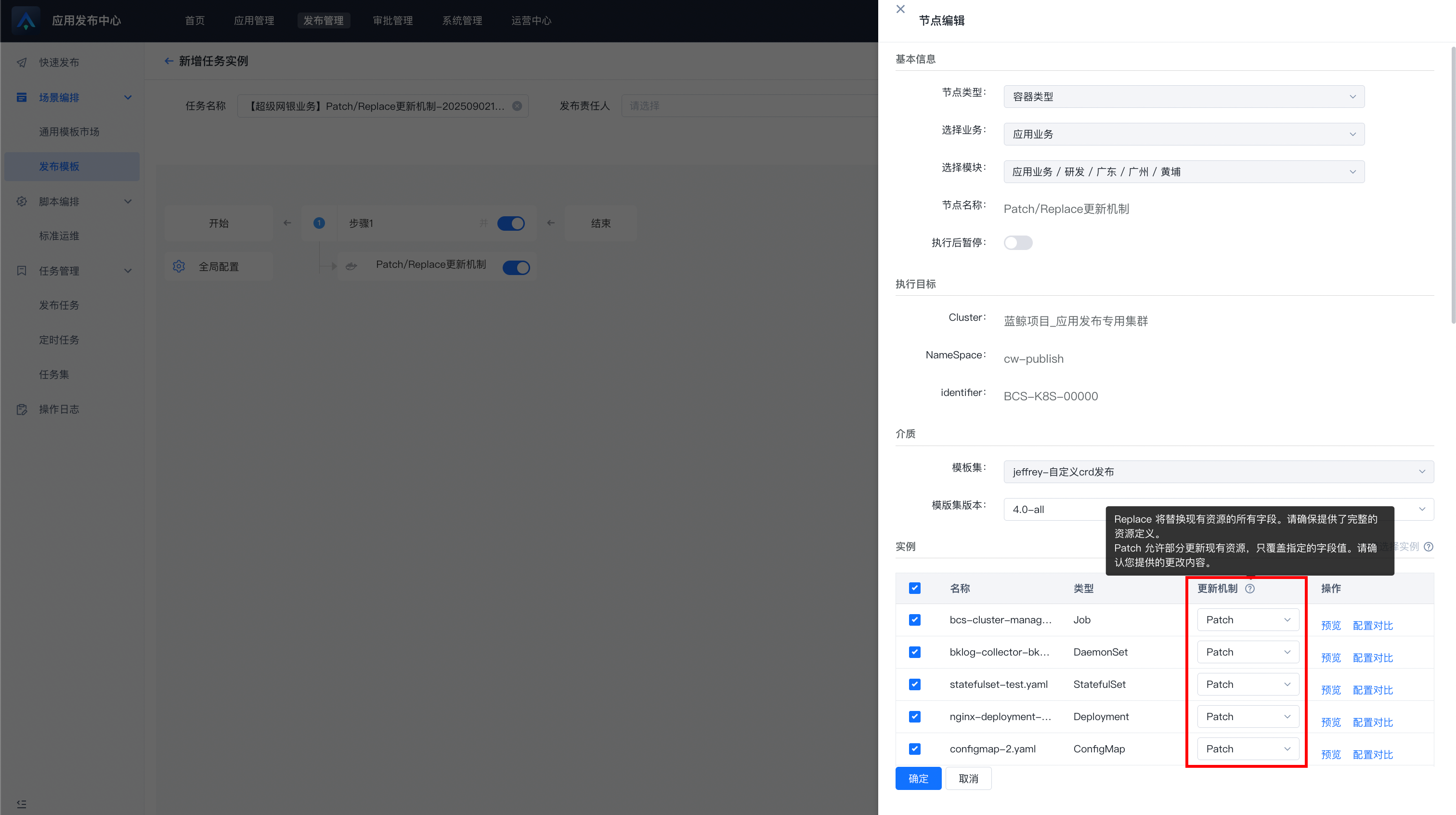1456x815 pixels.
Task: Click the 全局配置 gear icon
Action: pos(179,266)
